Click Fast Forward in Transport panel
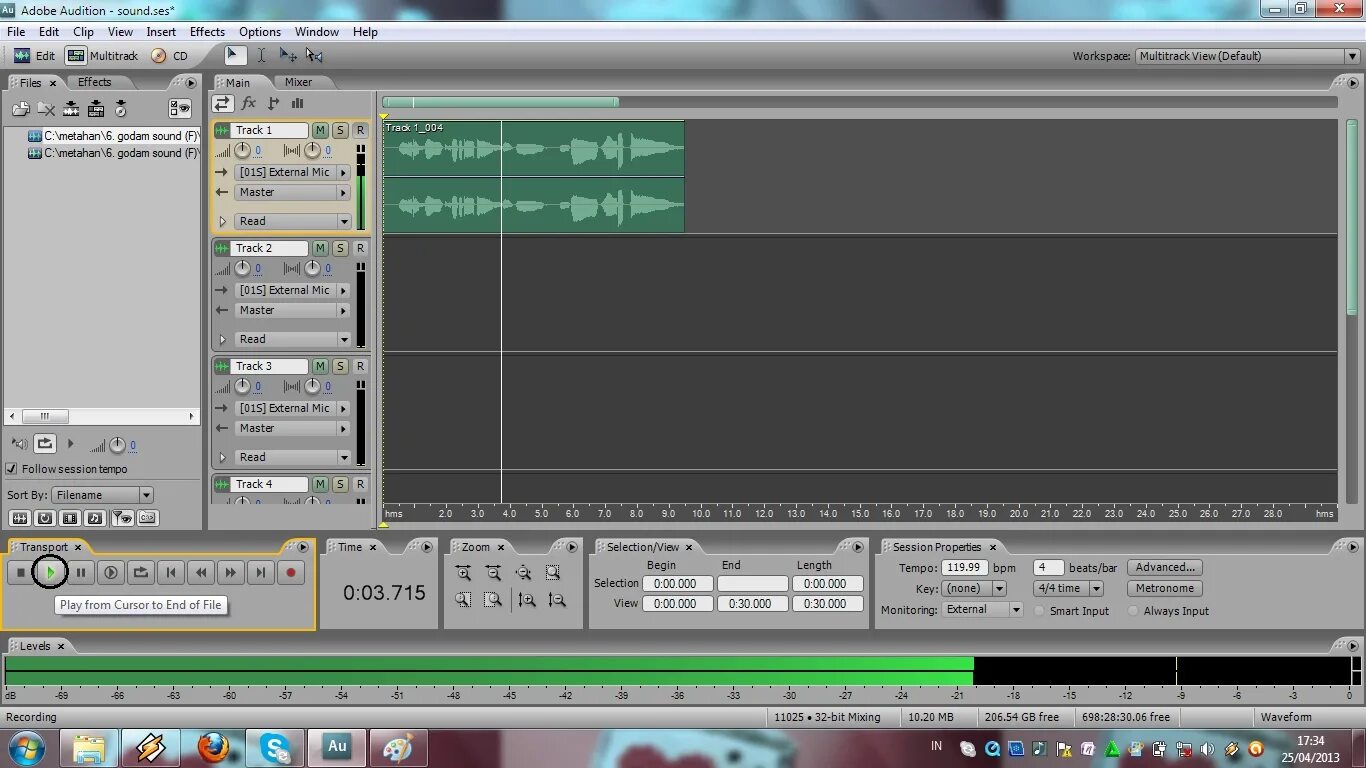 pos(231,572)
